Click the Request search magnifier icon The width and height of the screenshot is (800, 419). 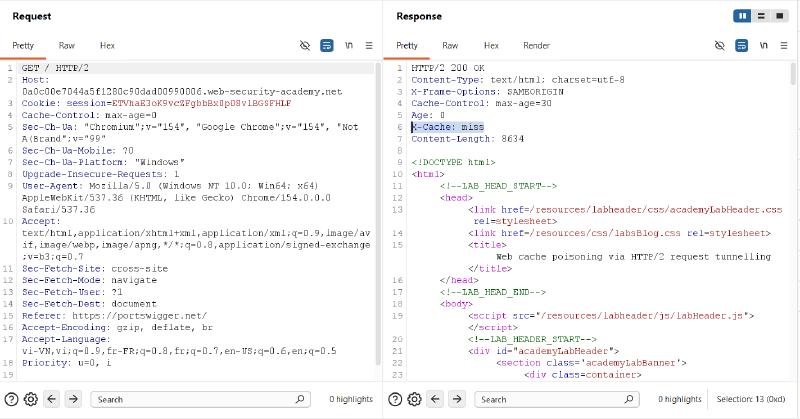tap(300, 399)
